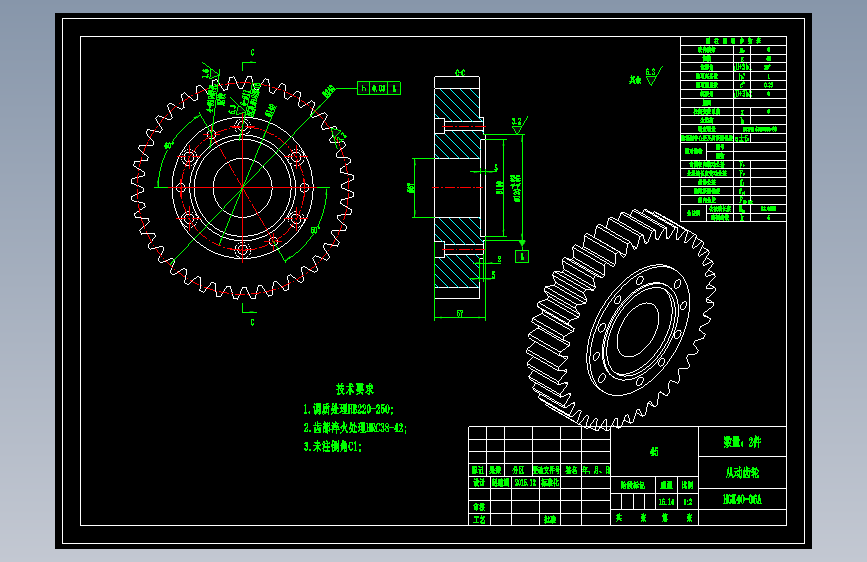Viewport: 867px width, 562px height.
Task: Click the 标准化 cell in title block
Action: pos(550,482)
